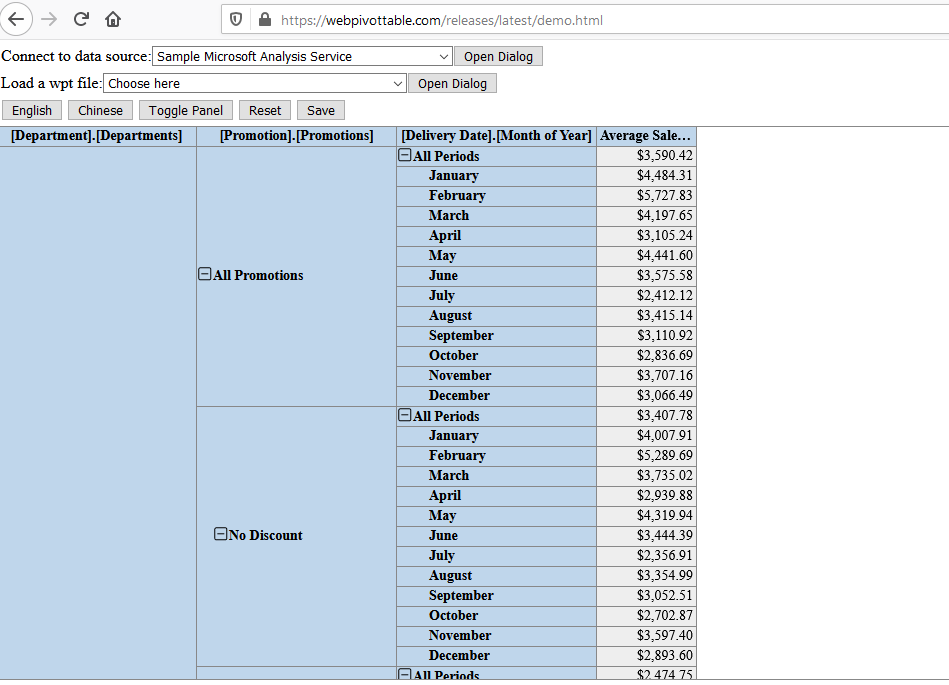The image size is (949, 685).
Task: Collapse All Periods under All Promotions
Action: pyautogui.click(x=405, y=156)
